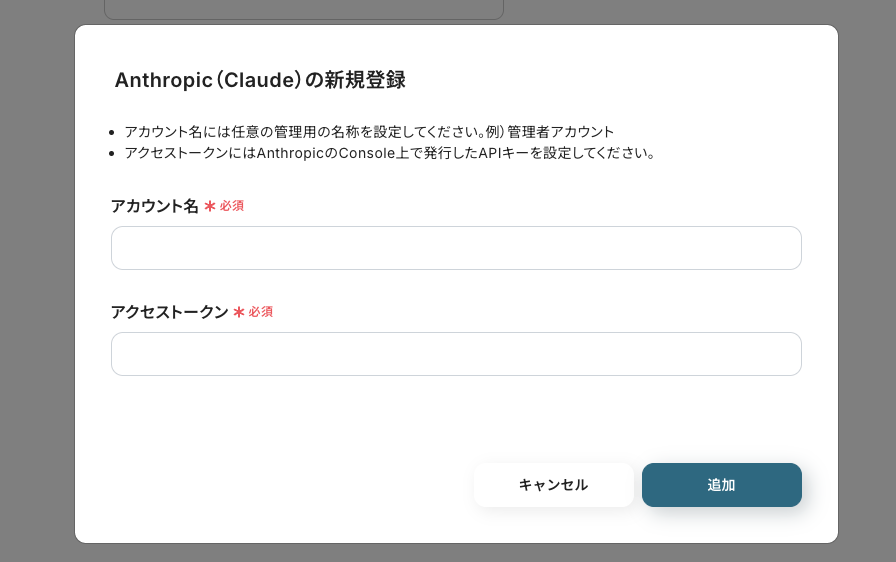Select the アカウント名 field label
Screen dimensions: 896x562
[154, 206]
